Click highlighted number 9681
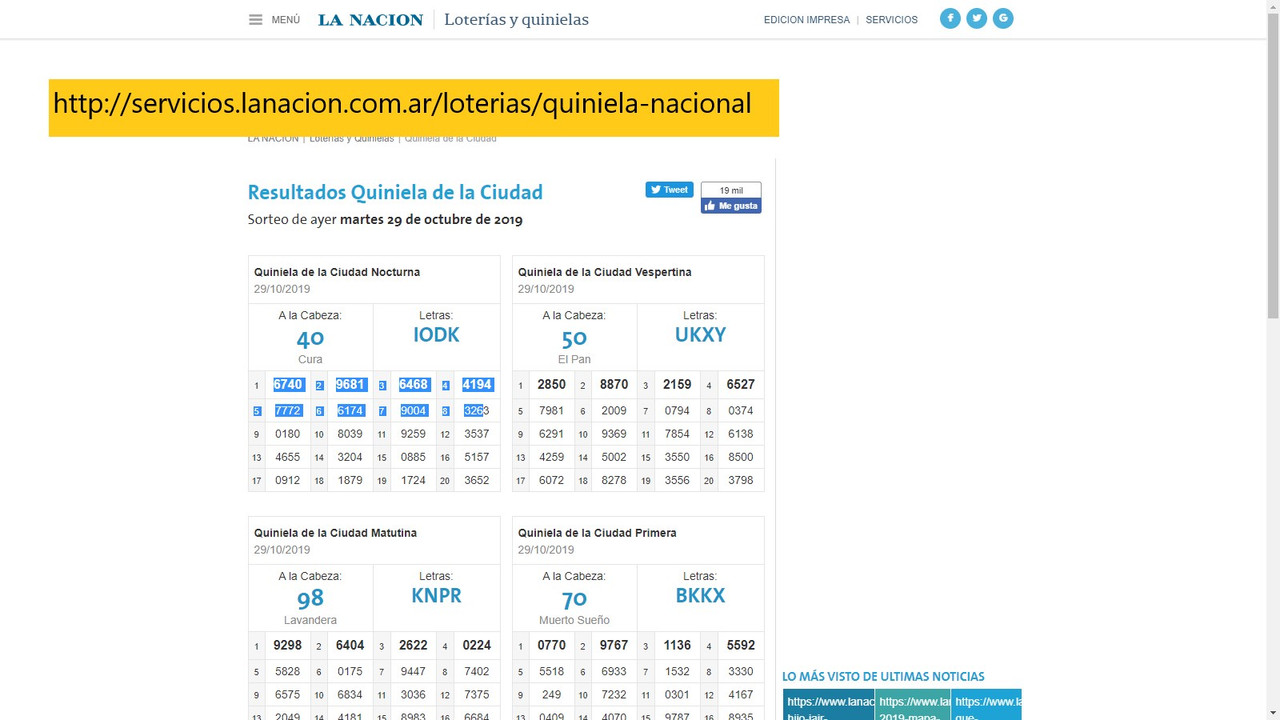The image size is (1280, 720). click(x=351, y=384)
